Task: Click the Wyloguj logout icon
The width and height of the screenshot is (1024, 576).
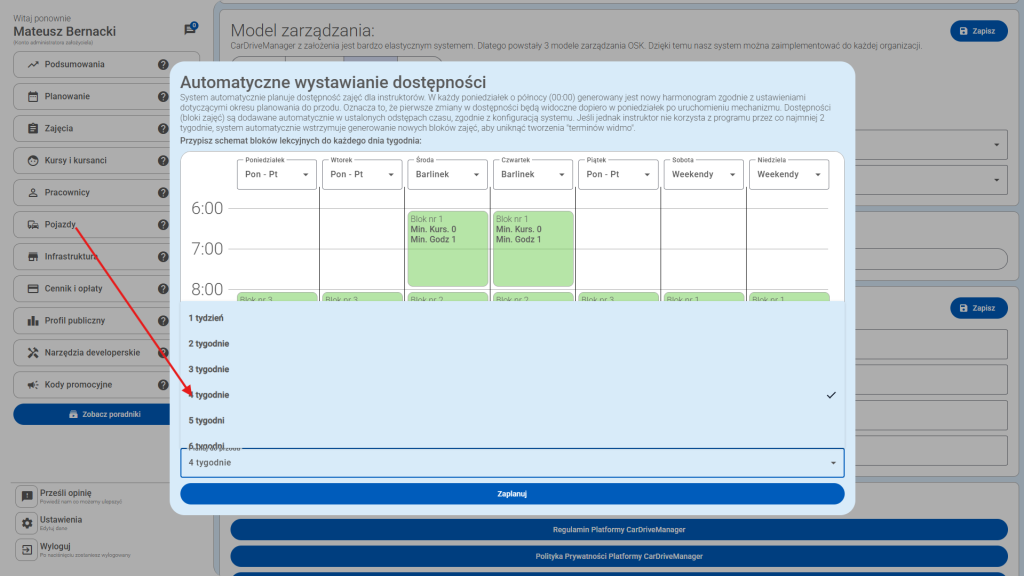Action: pyautogui.click(x=27, y=550)
